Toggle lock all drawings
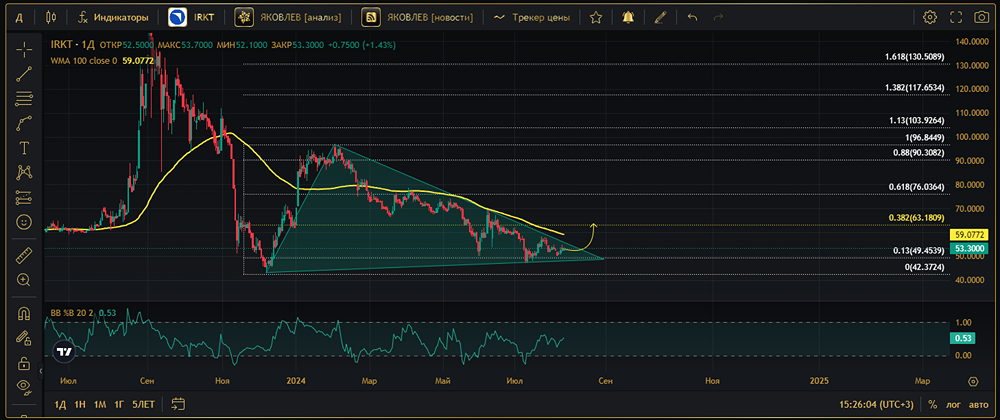 pos(23,361)
